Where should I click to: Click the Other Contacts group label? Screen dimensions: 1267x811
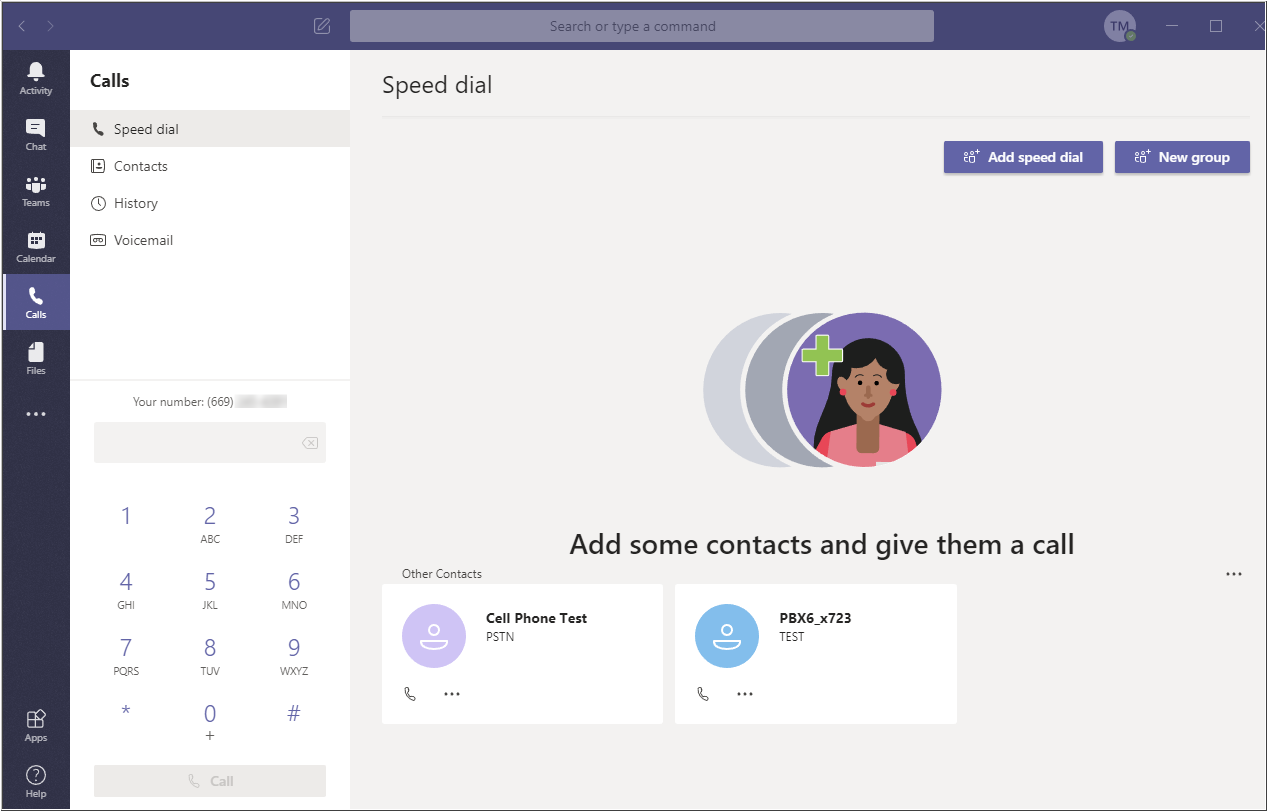tap(442, 574)
